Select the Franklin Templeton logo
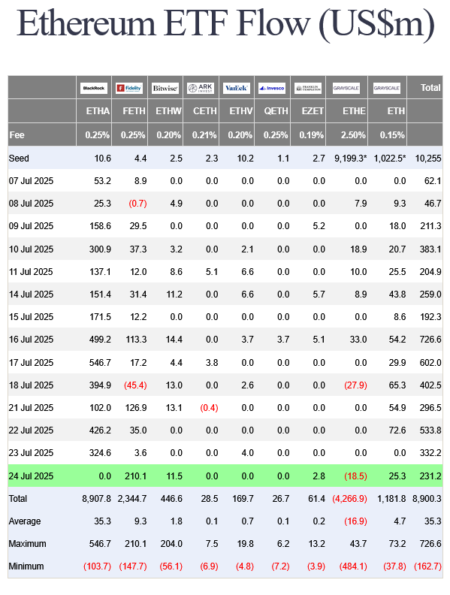The height and width of the screenshot is (595, 450). [x=308, y=88]
